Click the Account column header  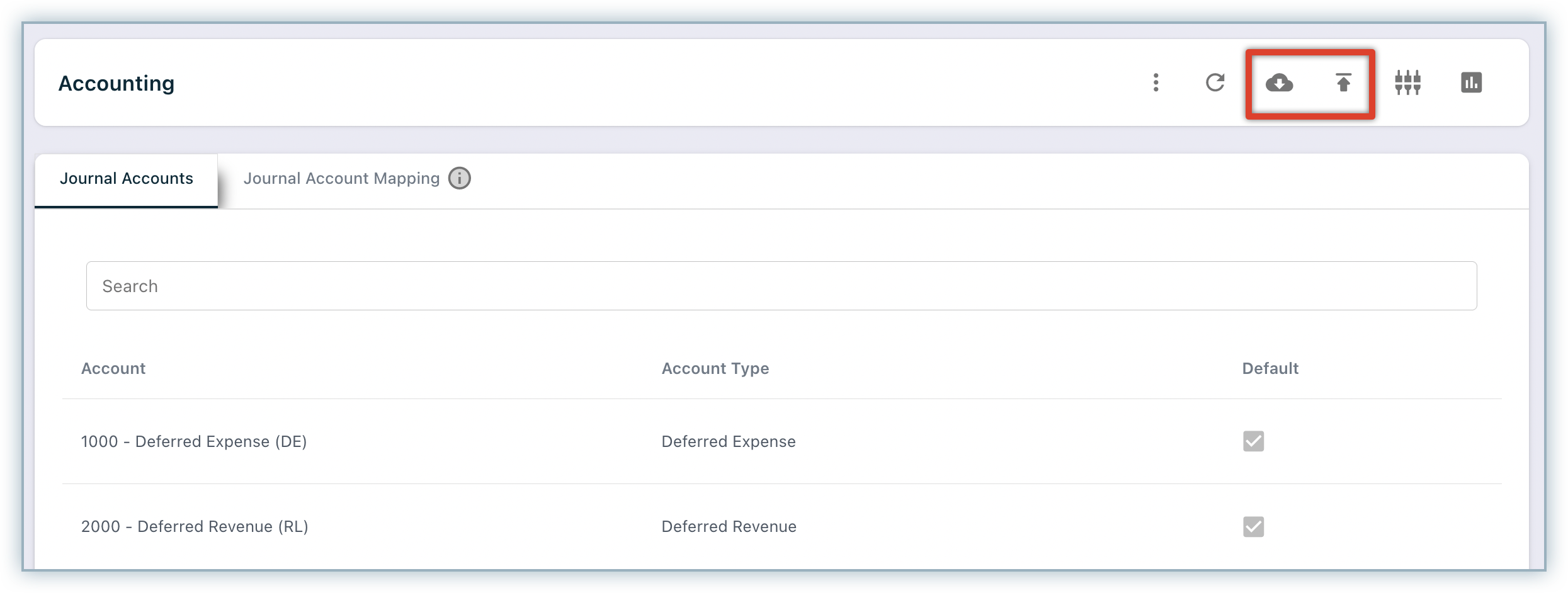click(113, 368)
